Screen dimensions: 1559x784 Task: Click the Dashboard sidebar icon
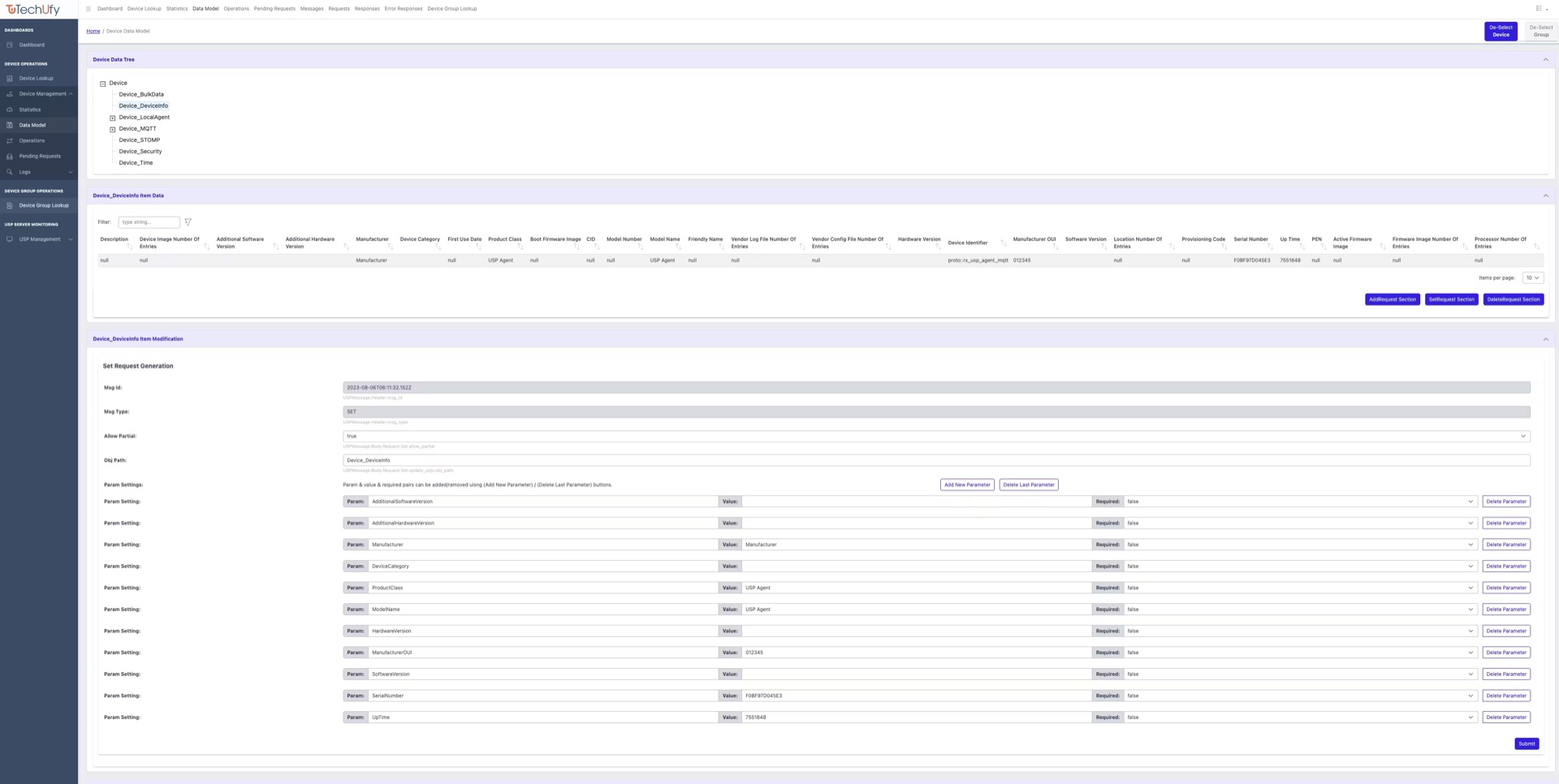[x=10, y=45]
